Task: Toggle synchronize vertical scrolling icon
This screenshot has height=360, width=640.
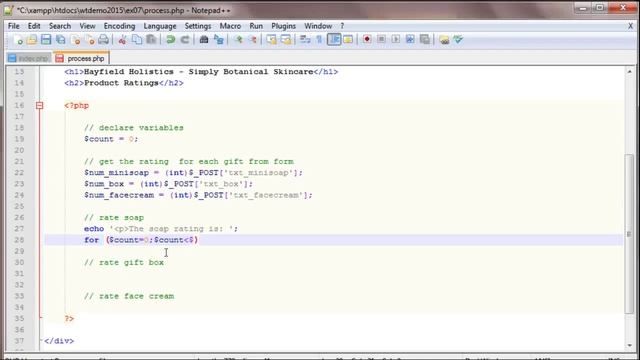Action: [271, 40]
